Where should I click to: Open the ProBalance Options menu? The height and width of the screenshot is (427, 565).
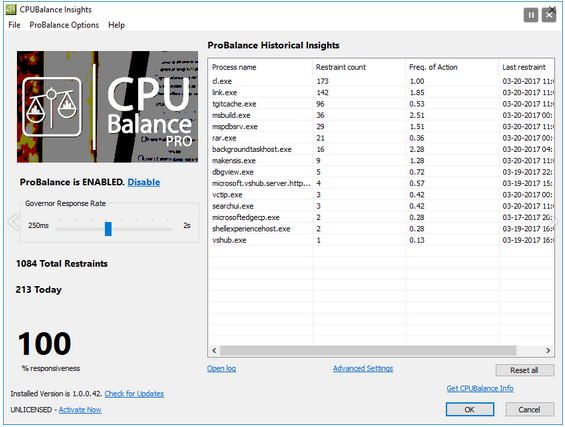[x=64, y=25]
